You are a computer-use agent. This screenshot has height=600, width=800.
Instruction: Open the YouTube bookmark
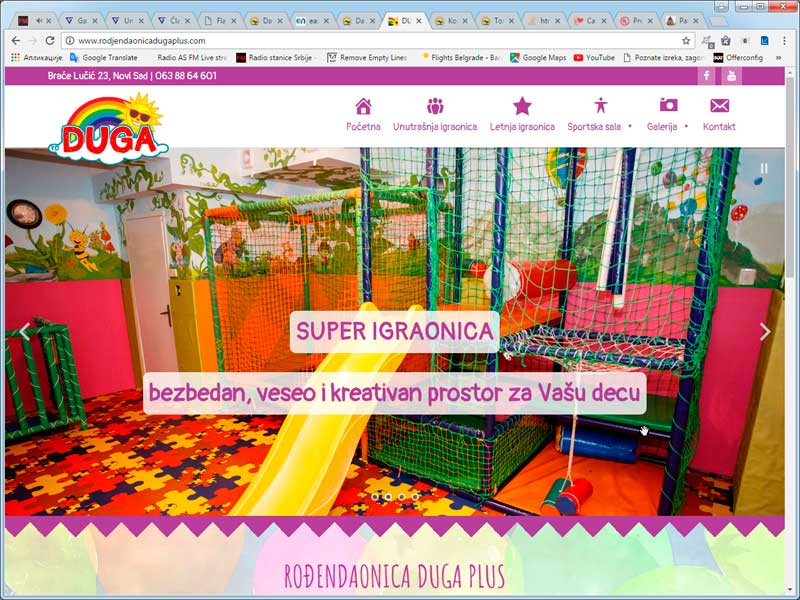(594, 58)
